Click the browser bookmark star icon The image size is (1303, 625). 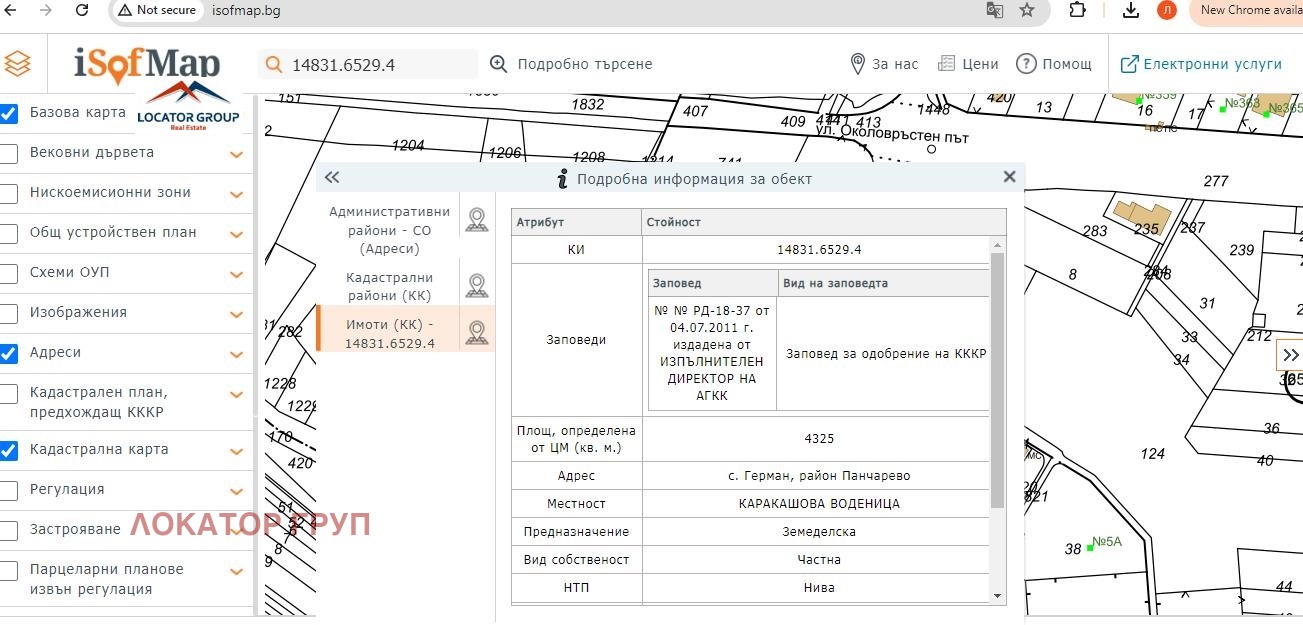1027,10
